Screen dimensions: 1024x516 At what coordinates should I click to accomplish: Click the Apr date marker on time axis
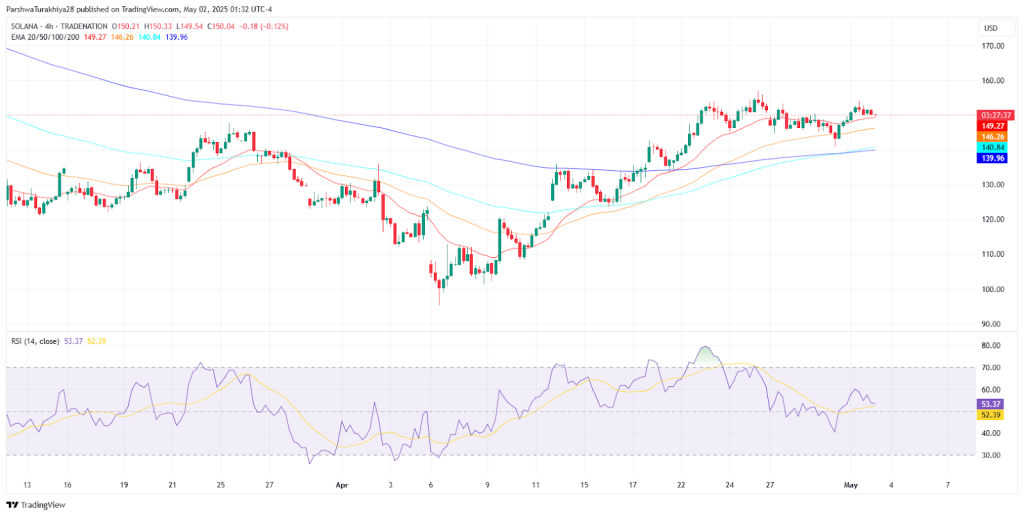point(340,485)
